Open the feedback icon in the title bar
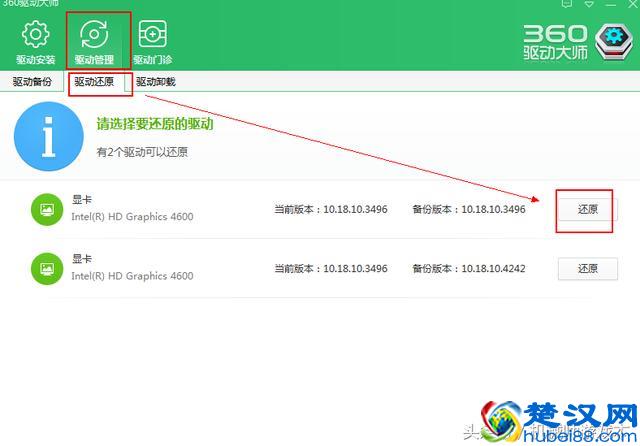640x446 pixels. coord(567,4)
